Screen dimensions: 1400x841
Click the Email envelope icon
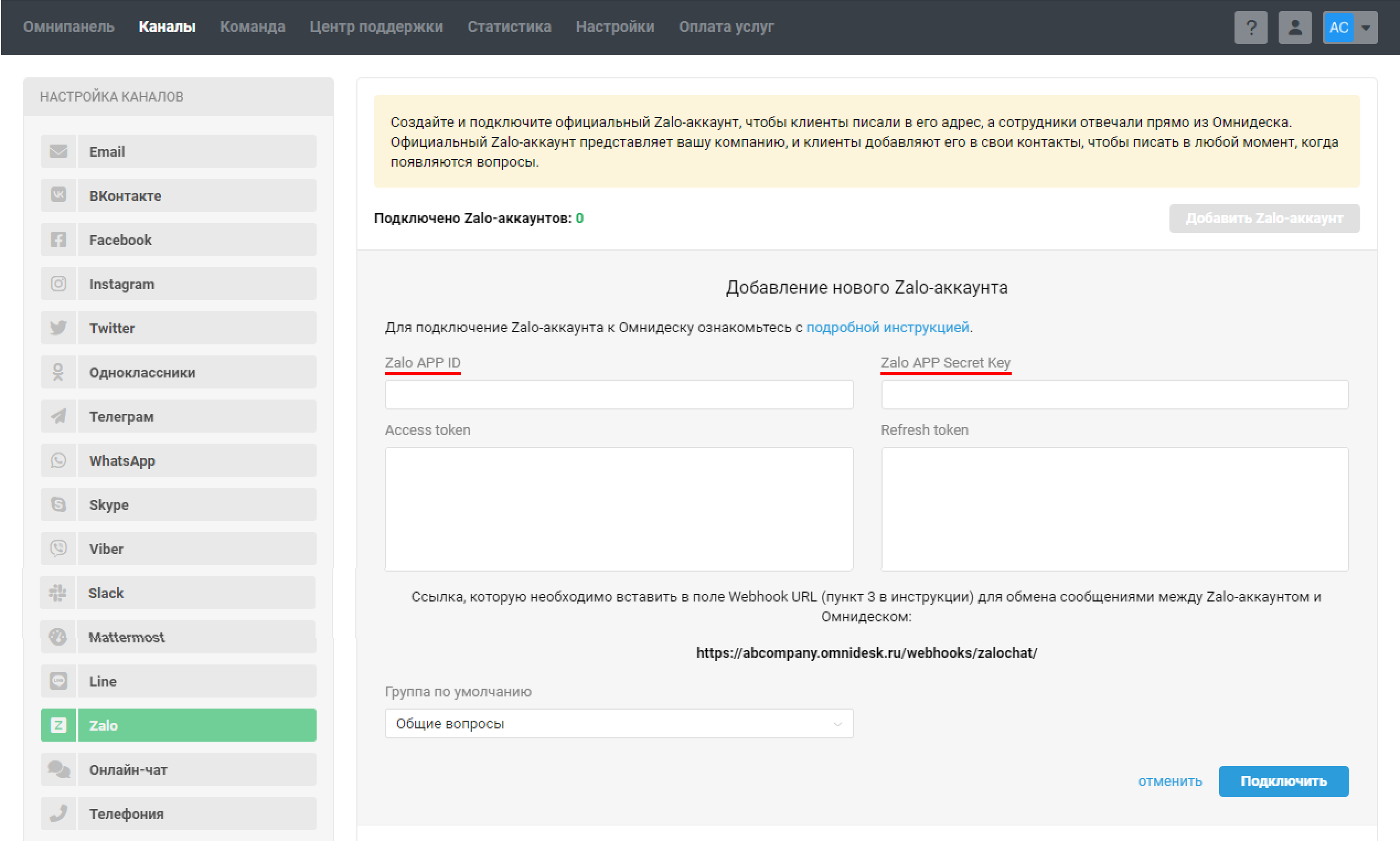(58, 151)
